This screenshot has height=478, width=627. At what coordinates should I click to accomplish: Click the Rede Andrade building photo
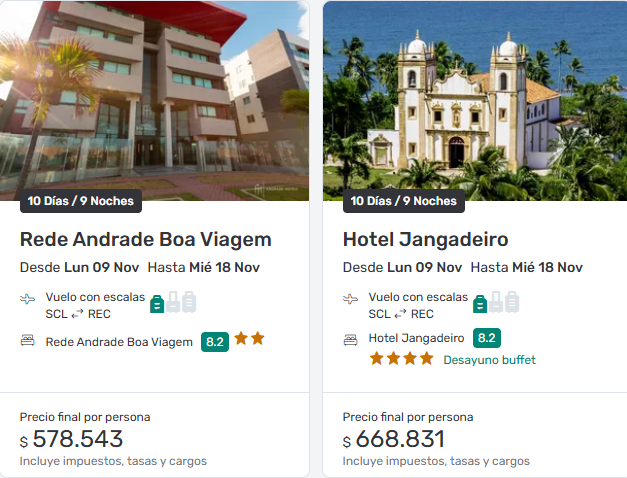click(x=155, y=95)
